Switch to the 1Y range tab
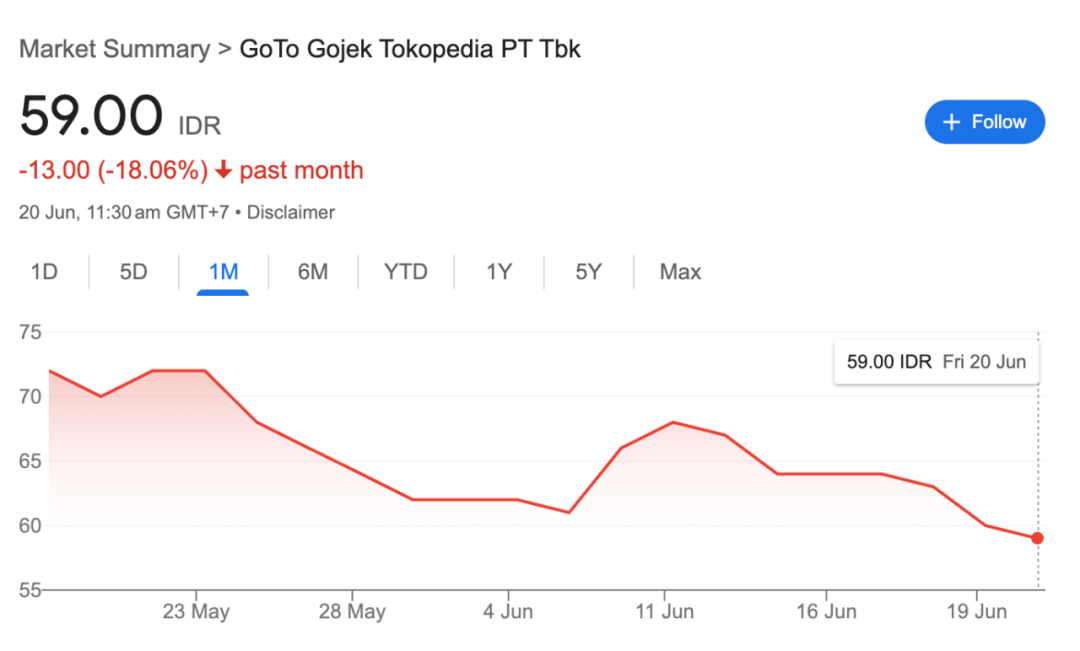 [x=499, y=272]
